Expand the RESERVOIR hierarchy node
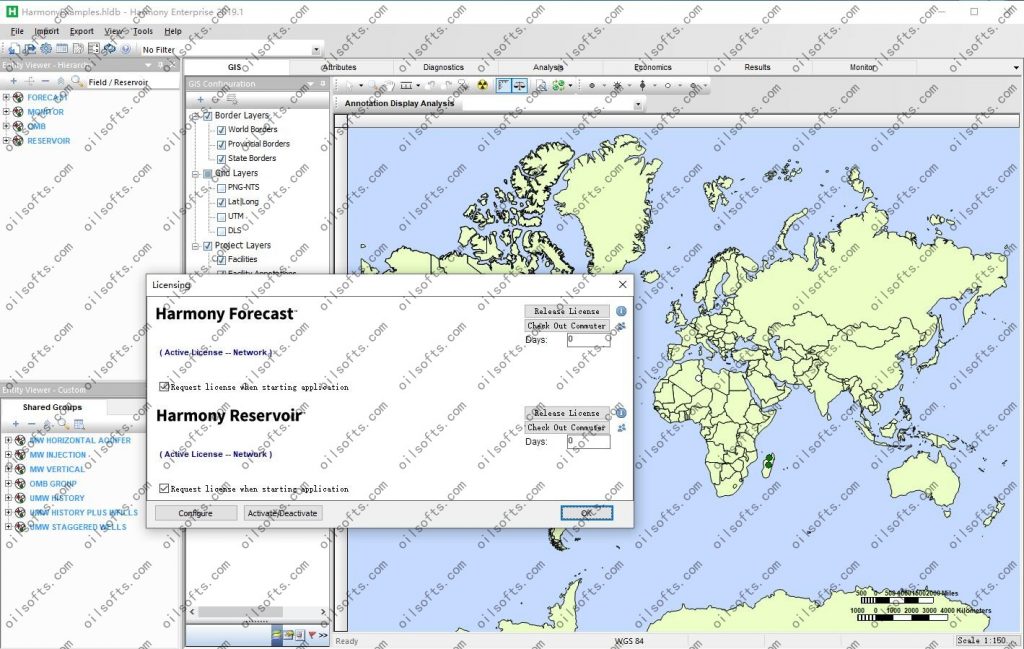Viewport: 1024px width, 649px height. [x=7, y=140]
